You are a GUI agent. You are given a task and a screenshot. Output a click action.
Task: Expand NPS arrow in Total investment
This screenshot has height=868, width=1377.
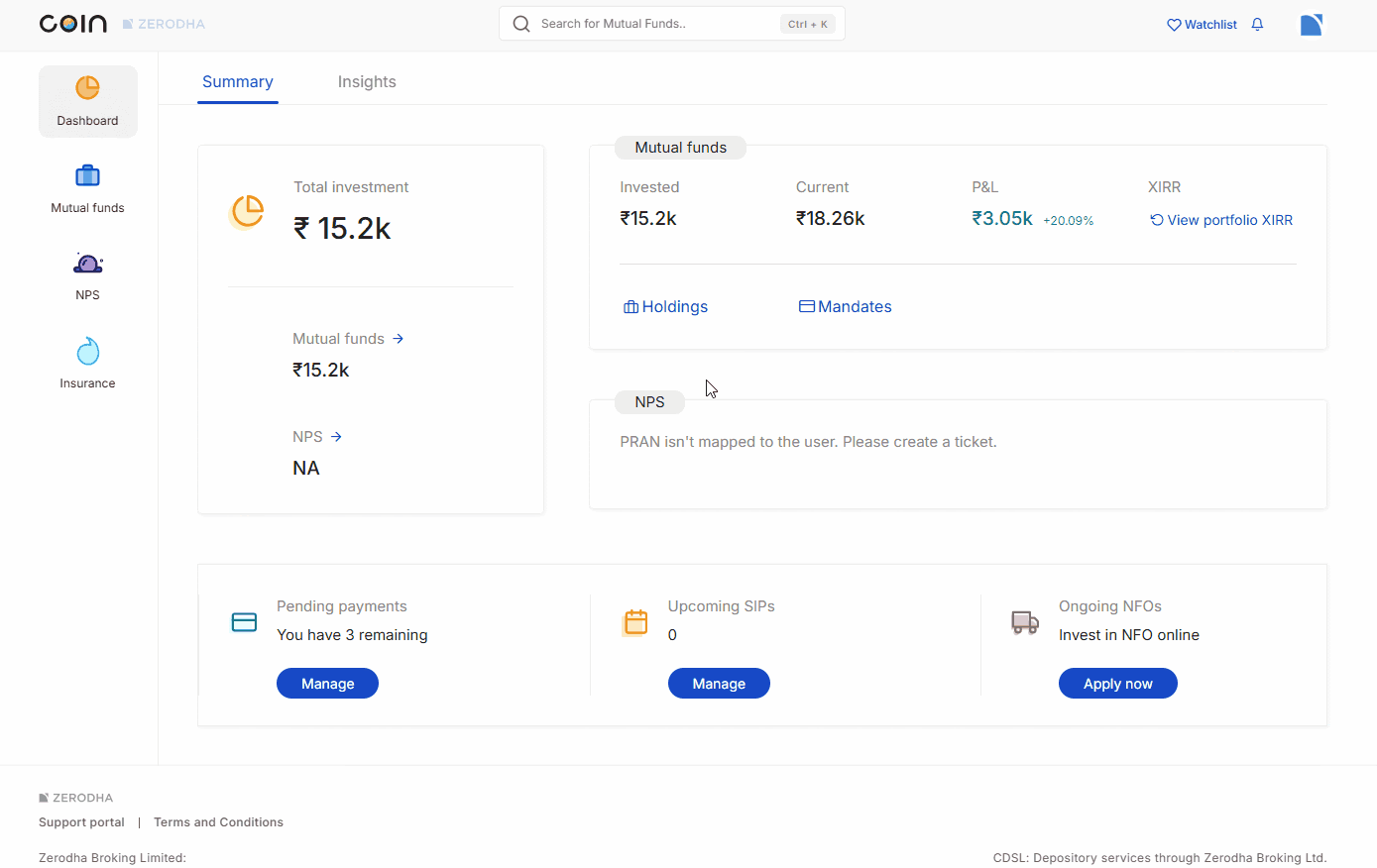(336, 437)
